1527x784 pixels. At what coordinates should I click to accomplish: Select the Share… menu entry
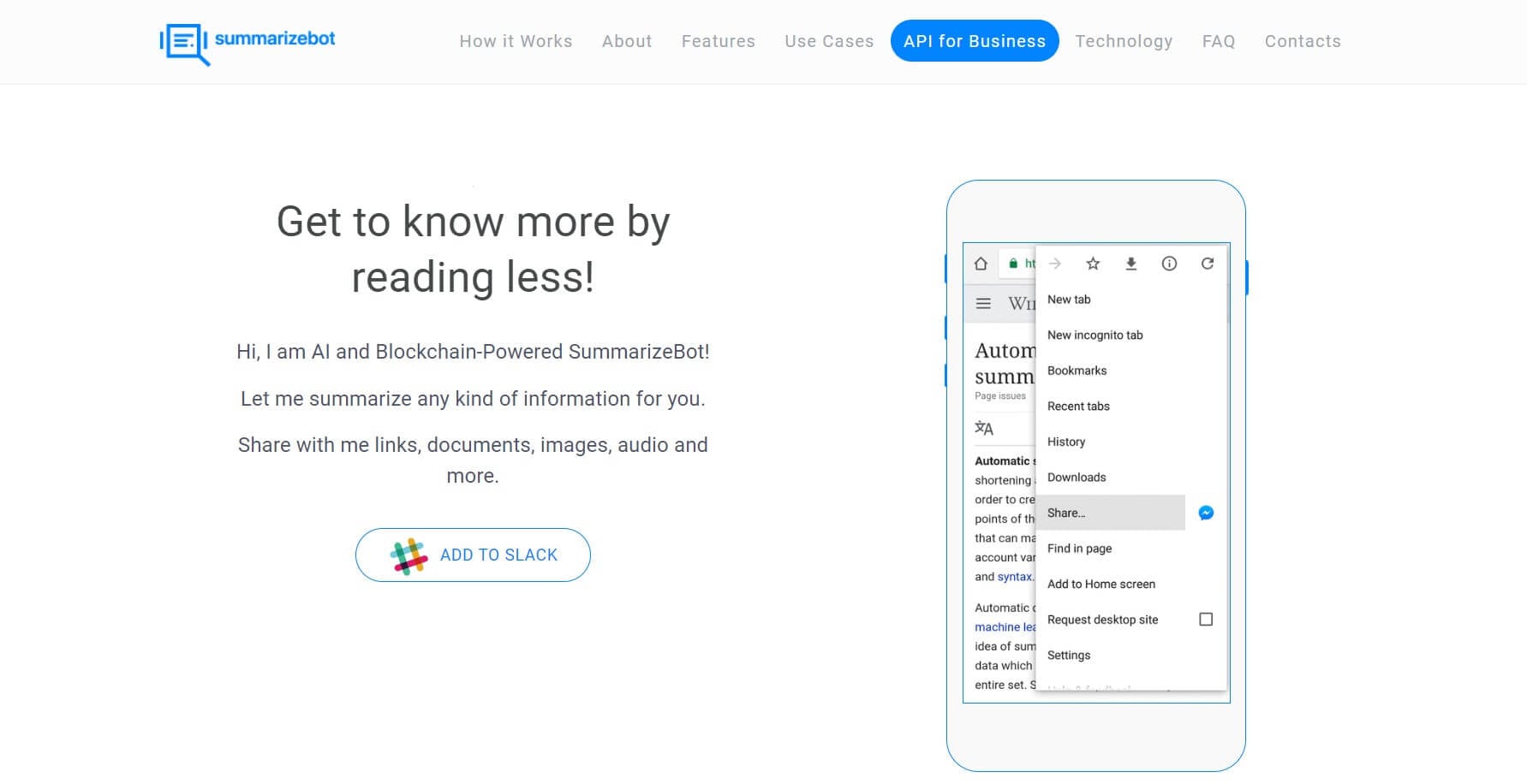pyautogui.click(x=1111, y=513)
